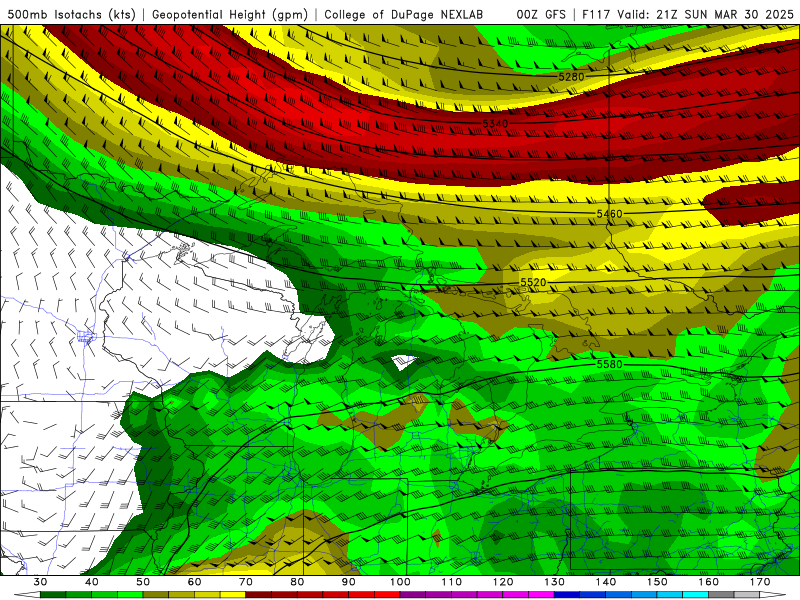The width and height of the screenshot is (800, 600).
Task: Click the 160 value on the color scale
Action: coord(709,582)
